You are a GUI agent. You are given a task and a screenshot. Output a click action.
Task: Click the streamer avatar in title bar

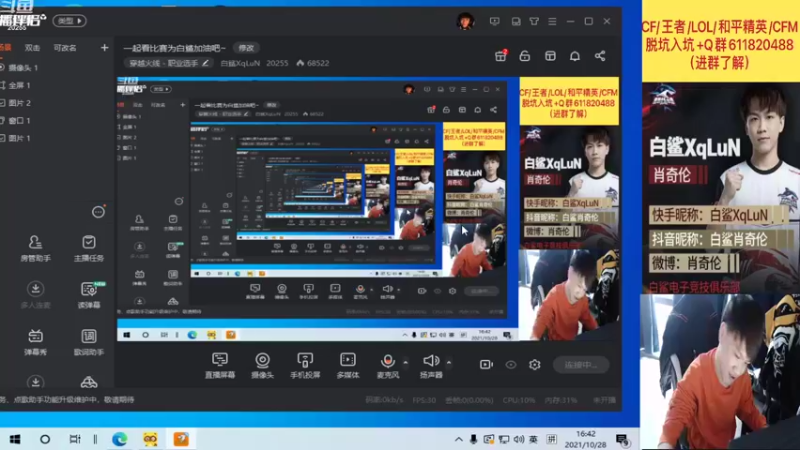[x=465, y=21]
